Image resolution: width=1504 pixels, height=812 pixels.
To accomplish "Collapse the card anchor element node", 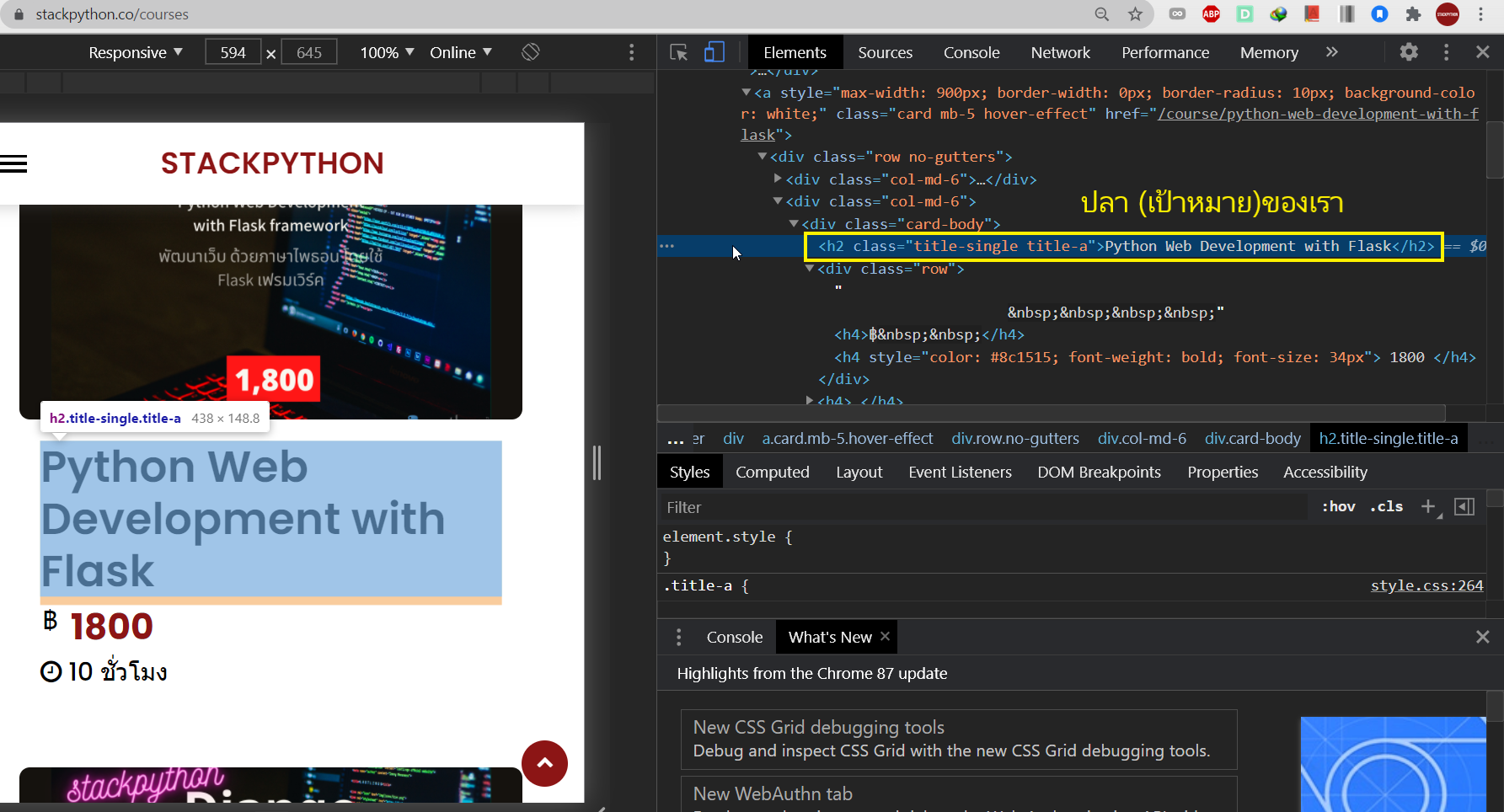I will 746,93.
